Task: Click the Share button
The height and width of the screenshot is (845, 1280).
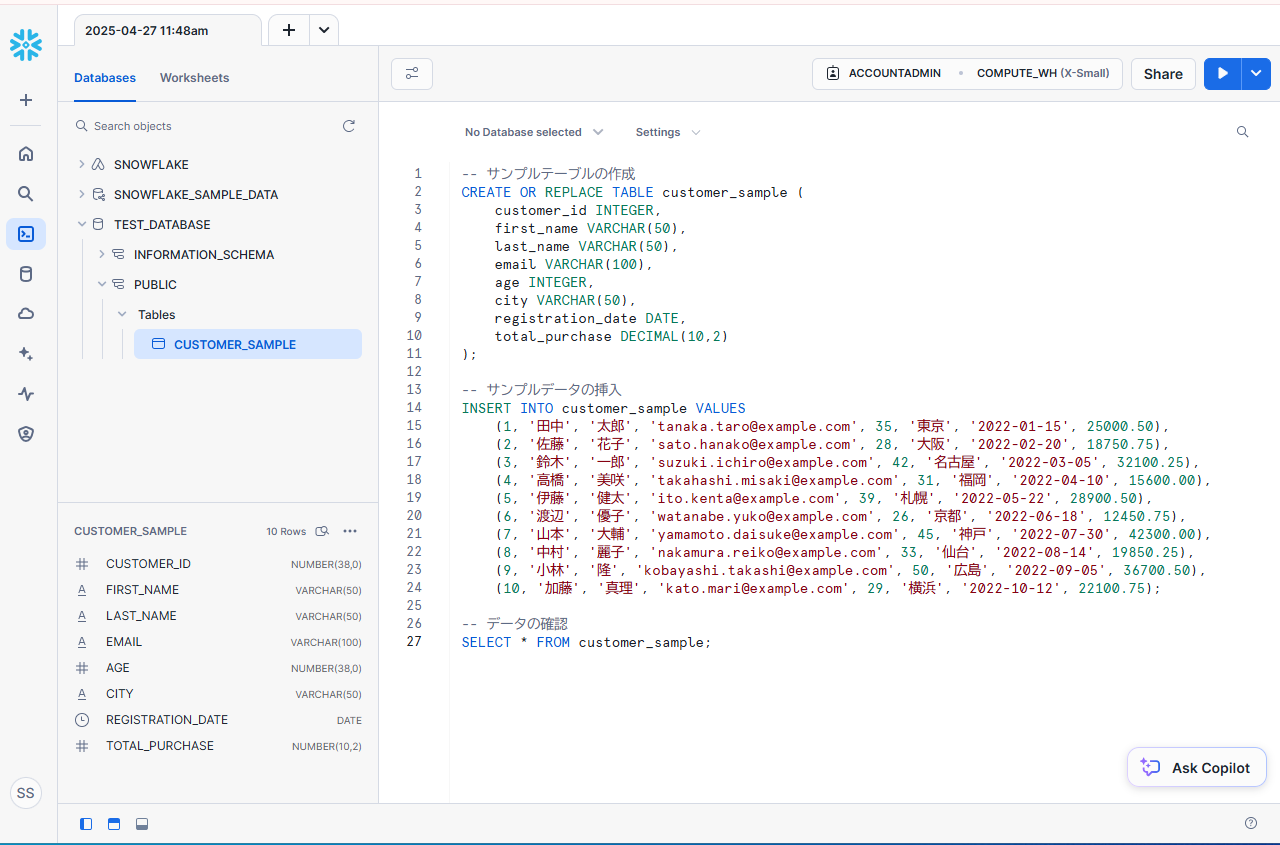Action: click(1163, 74)
